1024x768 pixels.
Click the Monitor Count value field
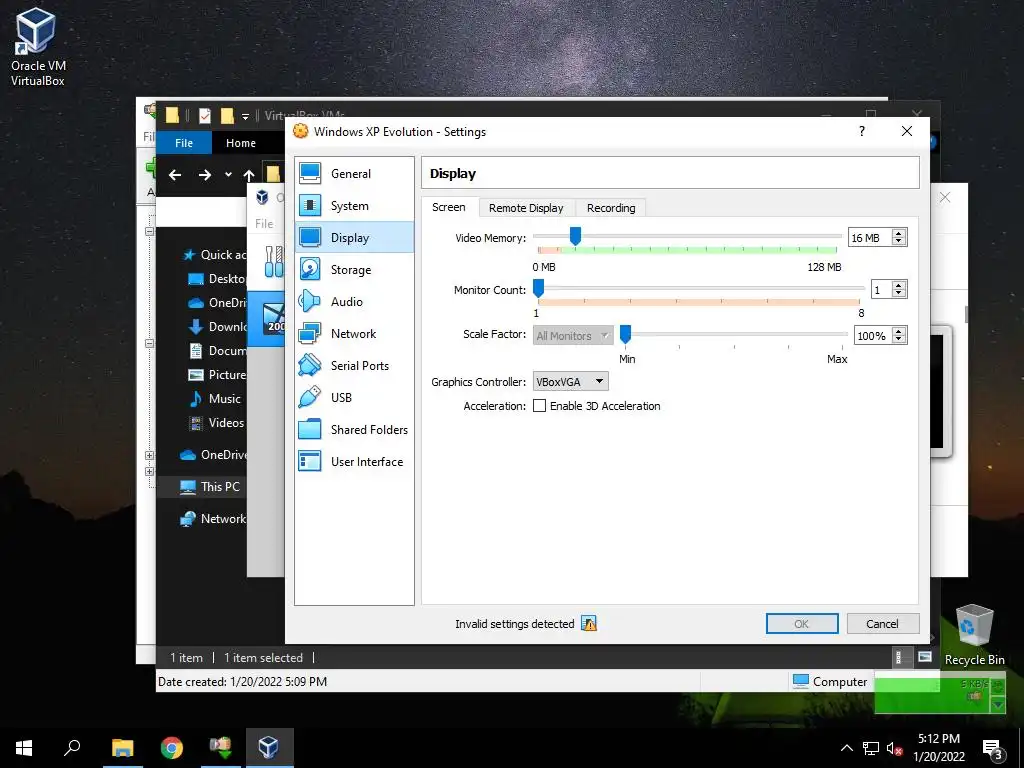[x=882, y=289]
